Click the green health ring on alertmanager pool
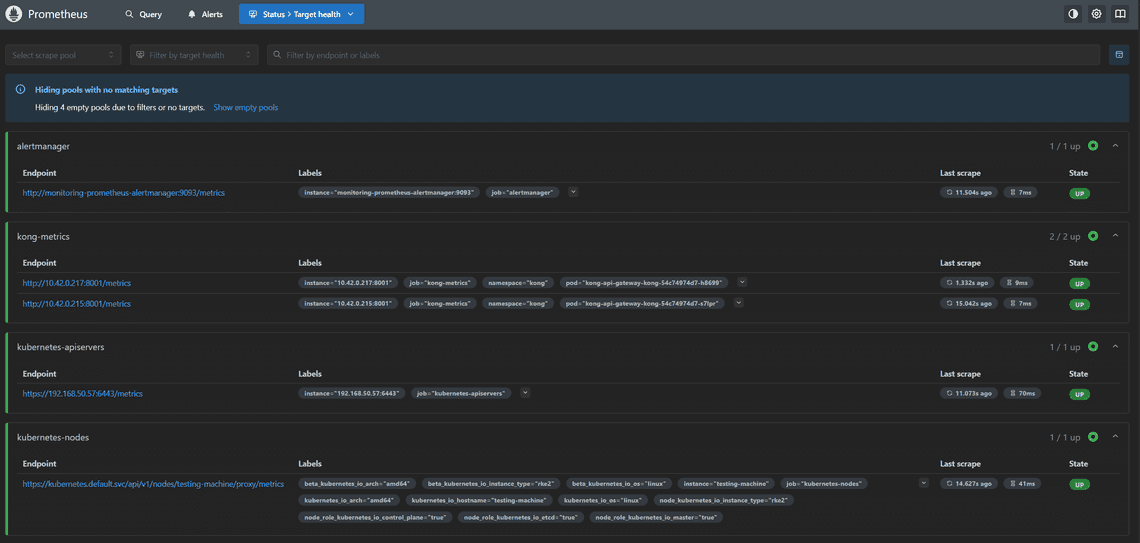The image size is (1140, 543). point(1093,146)
